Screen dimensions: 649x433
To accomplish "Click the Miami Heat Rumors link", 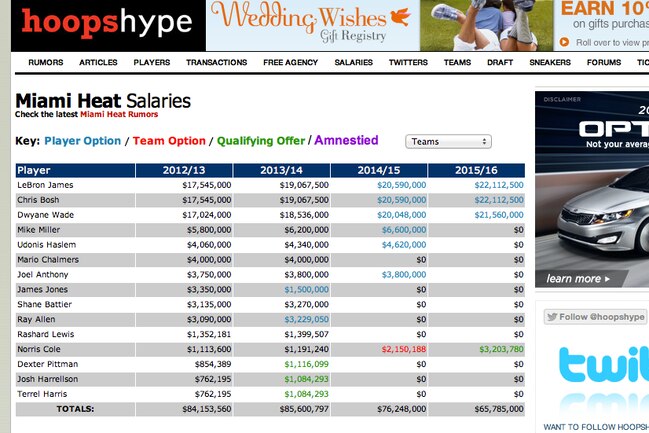I will tap(119, 114).
